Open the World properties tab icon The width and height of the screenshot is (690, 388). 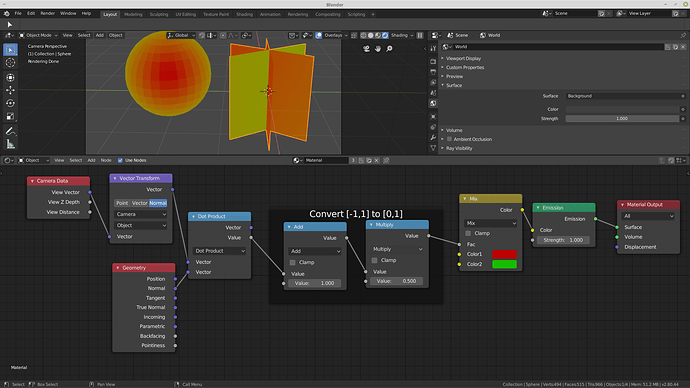[x=433, y=103]
